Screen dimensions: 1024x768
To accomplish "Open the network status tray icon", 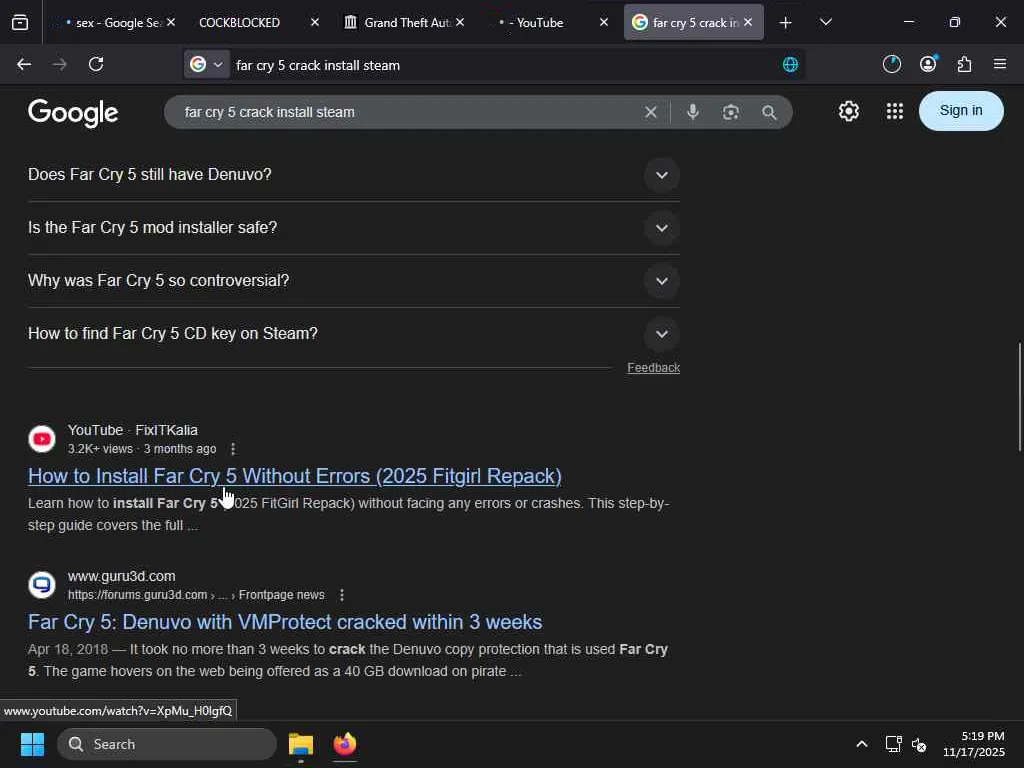I will 893,744.
